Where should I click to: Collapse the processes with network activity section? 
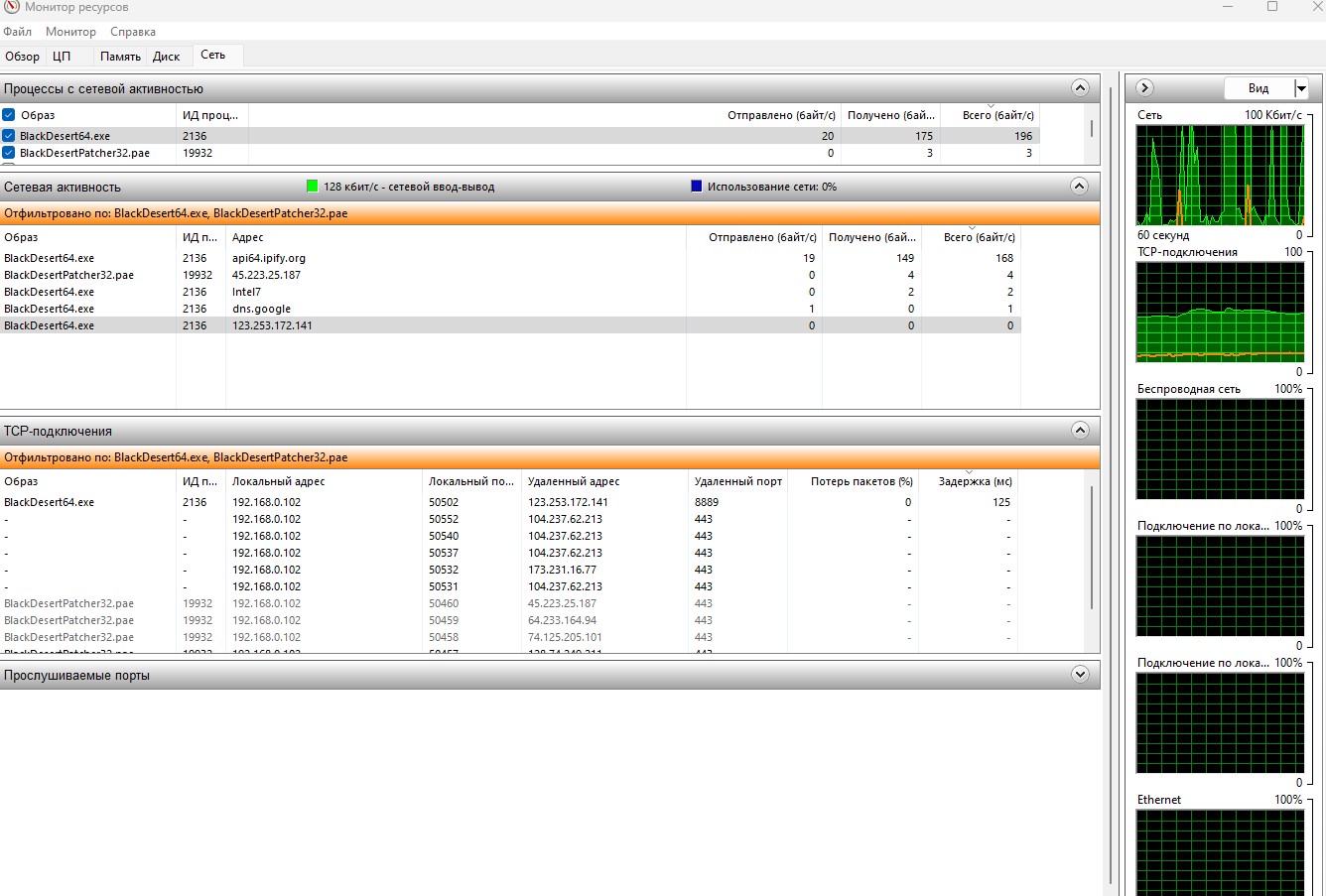click(x=1080, y=88)
